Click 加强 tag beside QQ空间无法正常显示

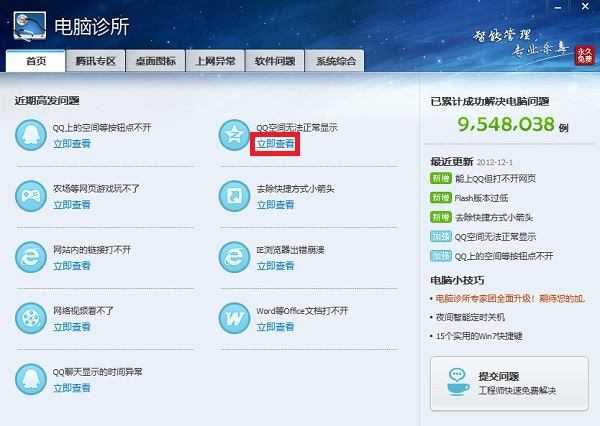click(440, 237)
